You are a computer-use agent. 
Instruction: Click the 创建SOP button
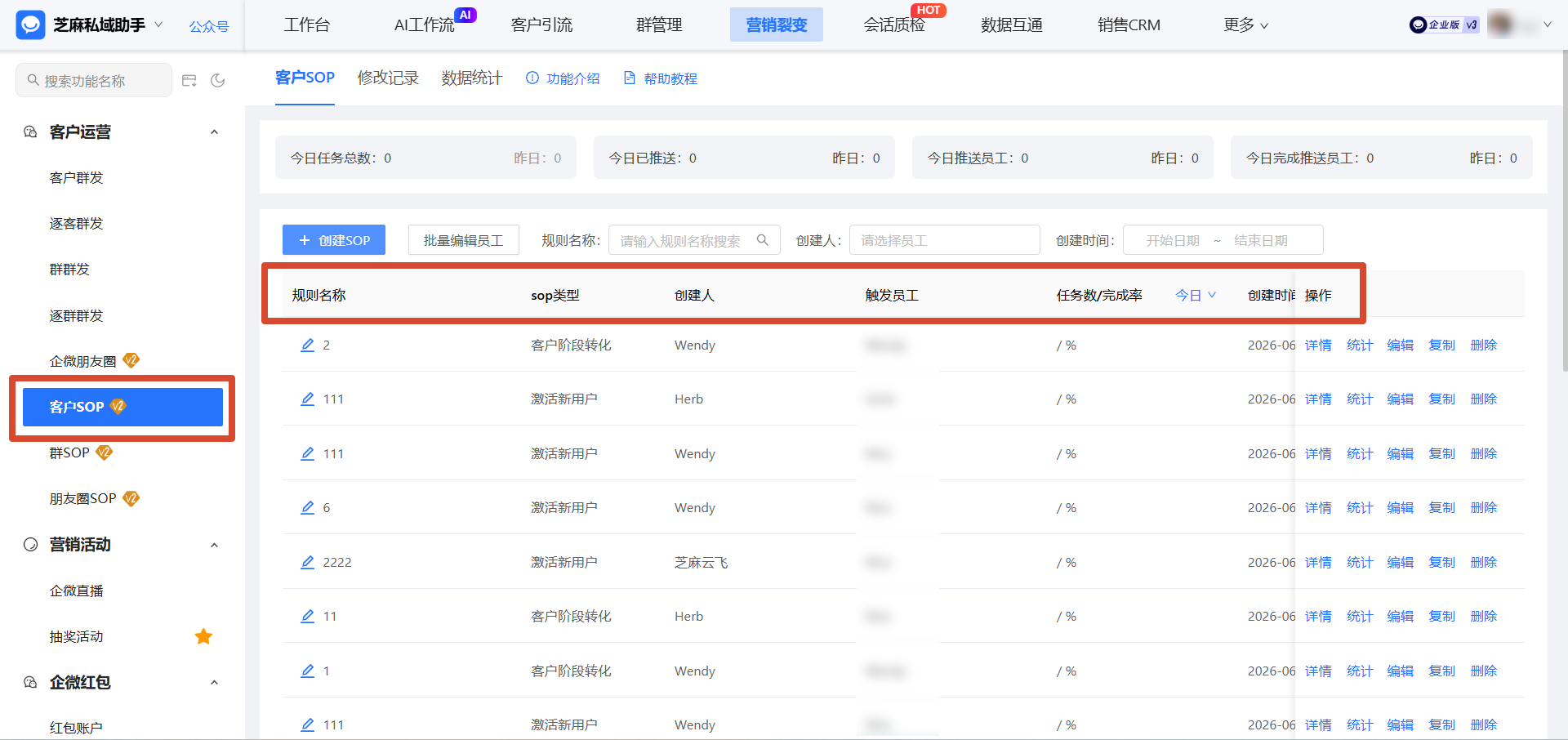334,240
